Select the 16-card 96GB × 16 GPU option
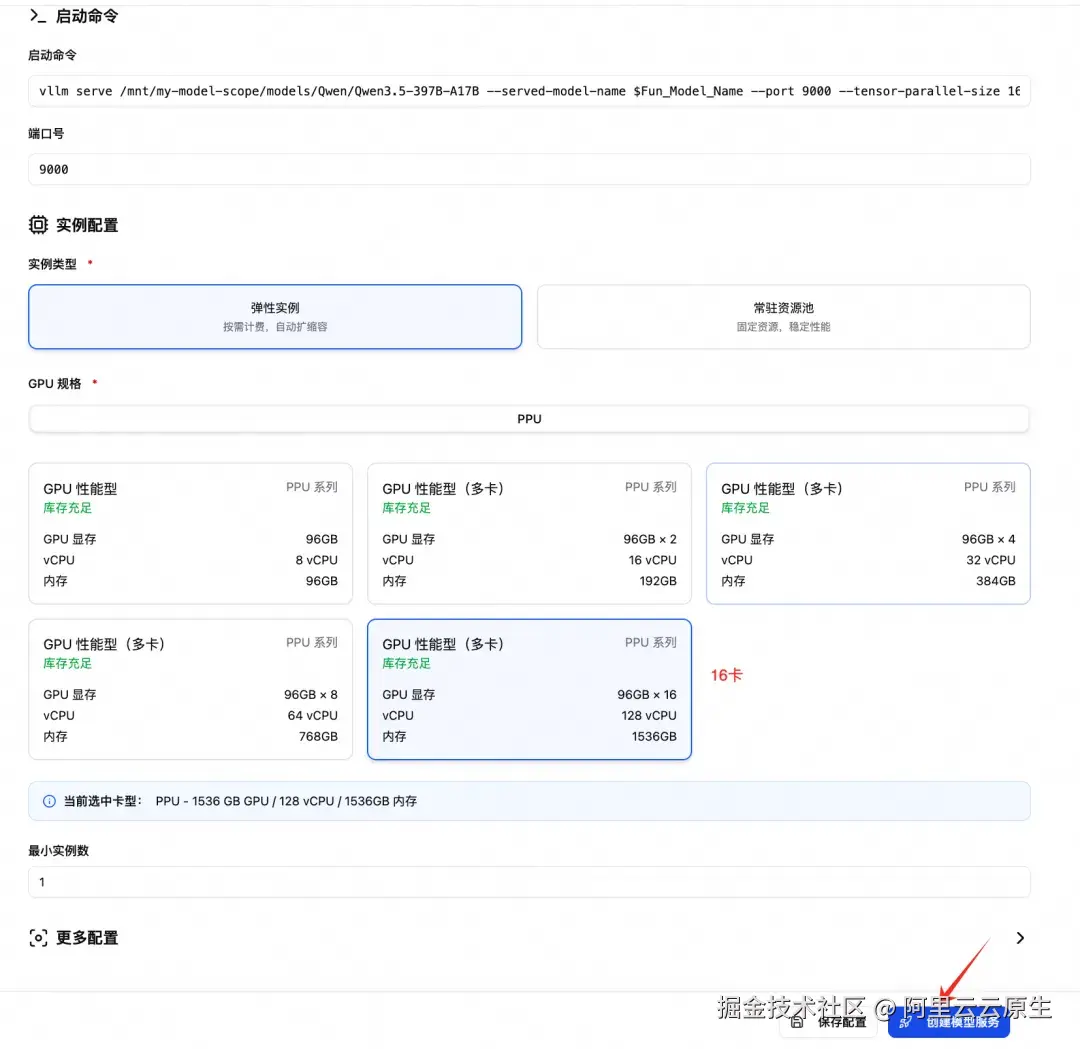 [x=529, y=689]
